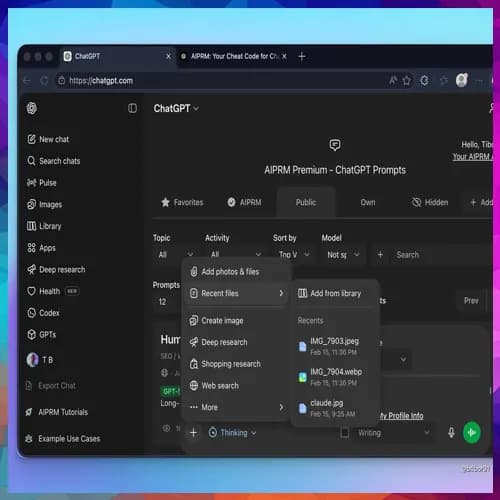
Task: Choose Add photos & files menu item
Action: [x=236, y=272]
